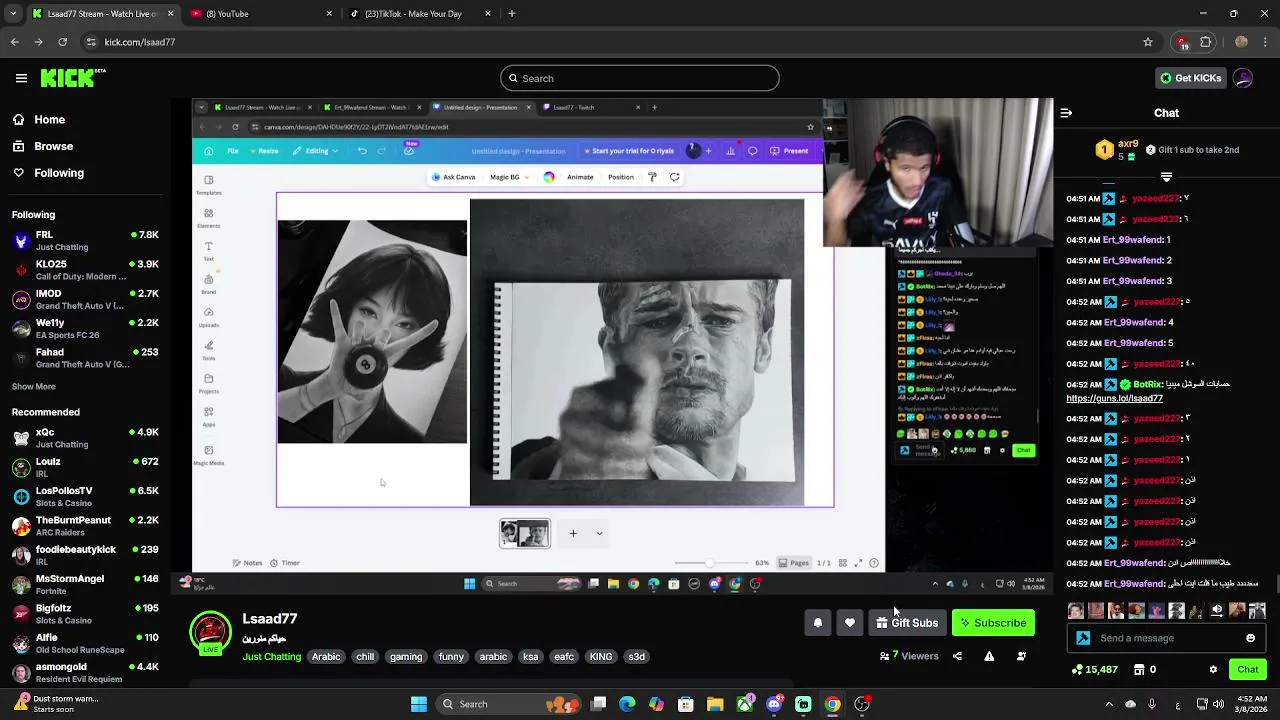Open Chrome tab search dropdown
This screenshot has width=1280, height=720.
point(12,14)
